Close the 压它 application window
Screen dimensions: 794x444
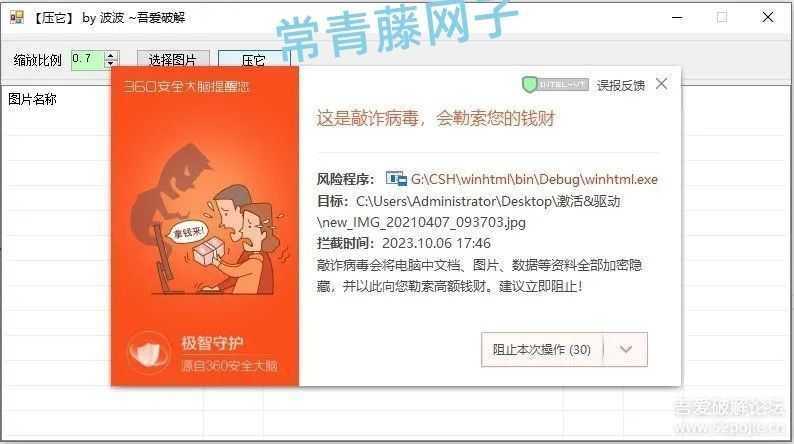pos(768,17)
